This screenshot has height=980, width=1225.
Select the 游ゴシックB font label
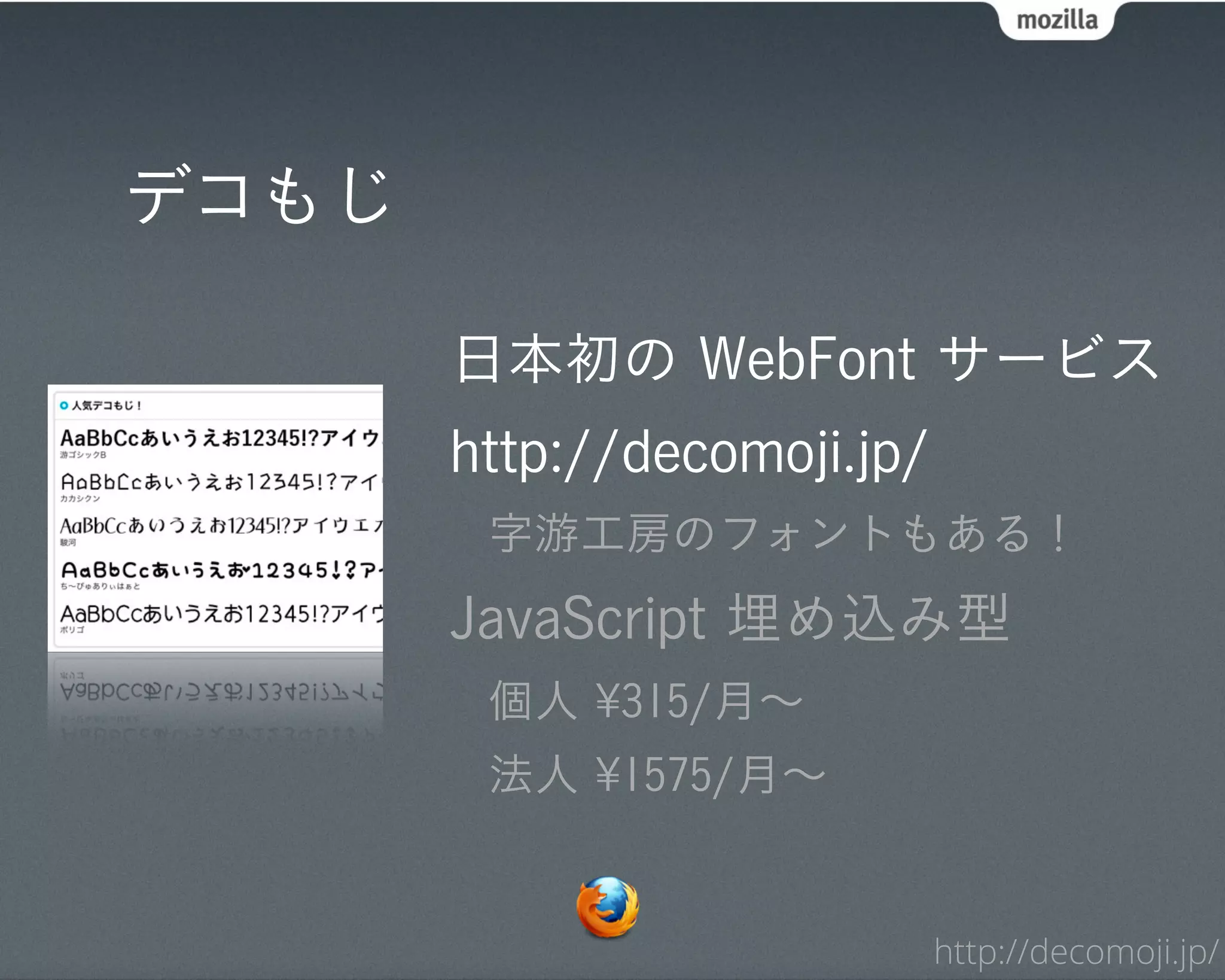coord(83,455)
